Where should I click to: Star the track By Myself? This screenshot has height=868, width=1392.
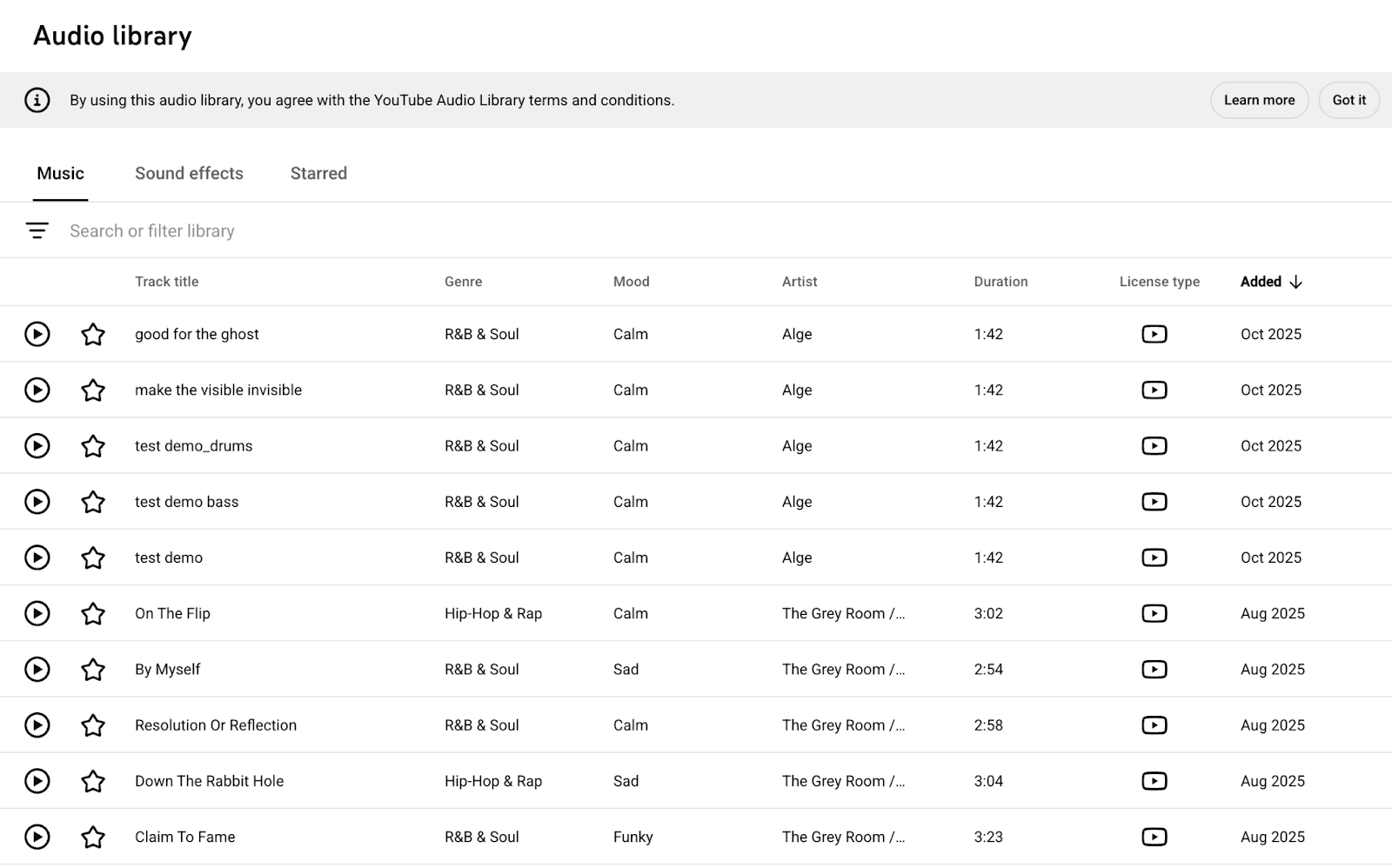pos(92,669)
